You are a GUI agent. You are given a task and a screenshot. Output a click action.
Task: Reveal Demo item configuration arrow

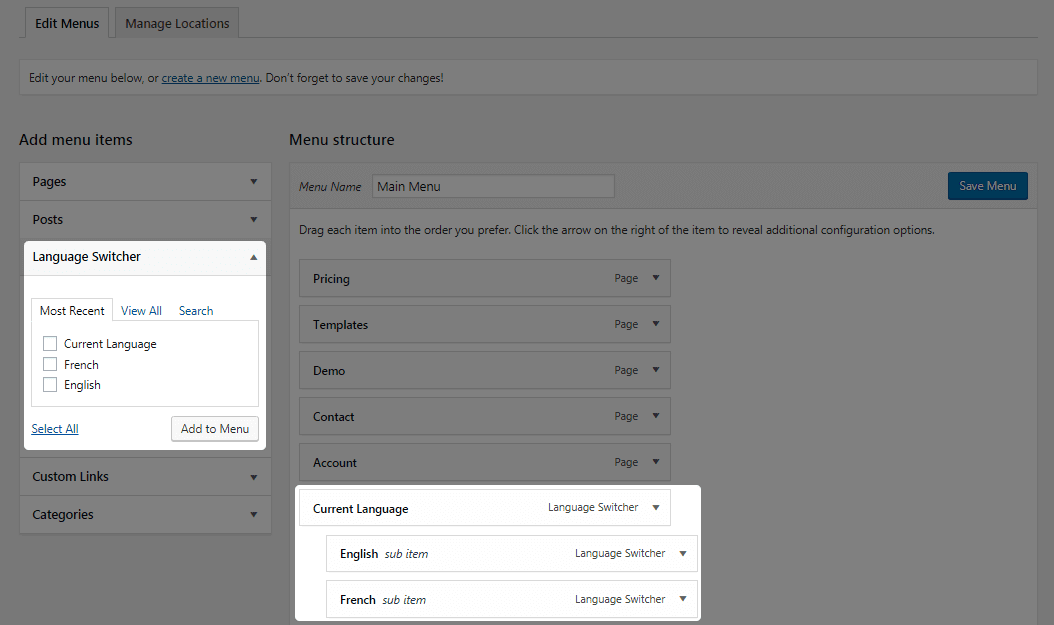coord(656,370)
